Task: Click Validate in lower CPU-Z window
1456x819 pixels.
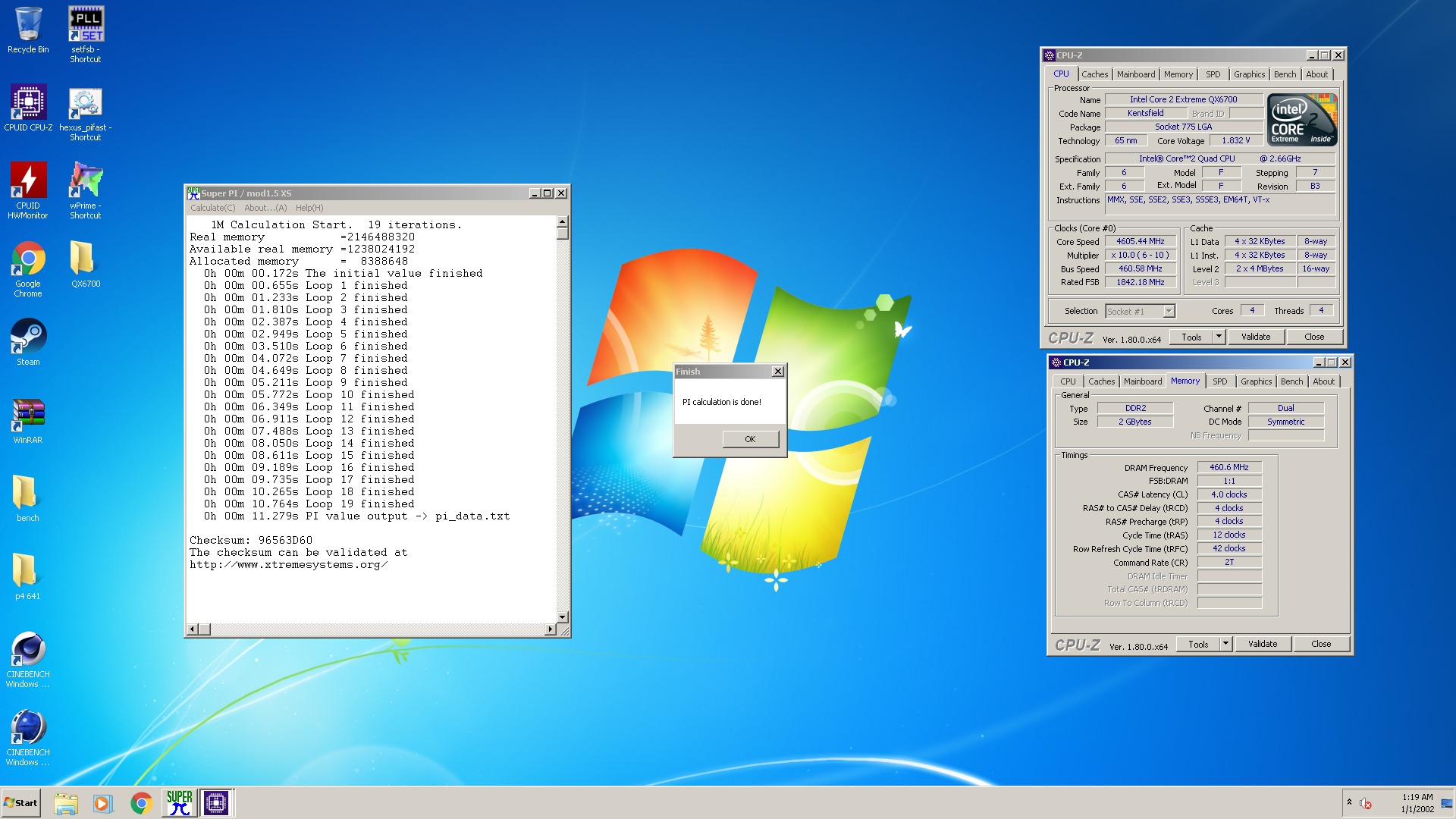Action: tap(1263, 644)
